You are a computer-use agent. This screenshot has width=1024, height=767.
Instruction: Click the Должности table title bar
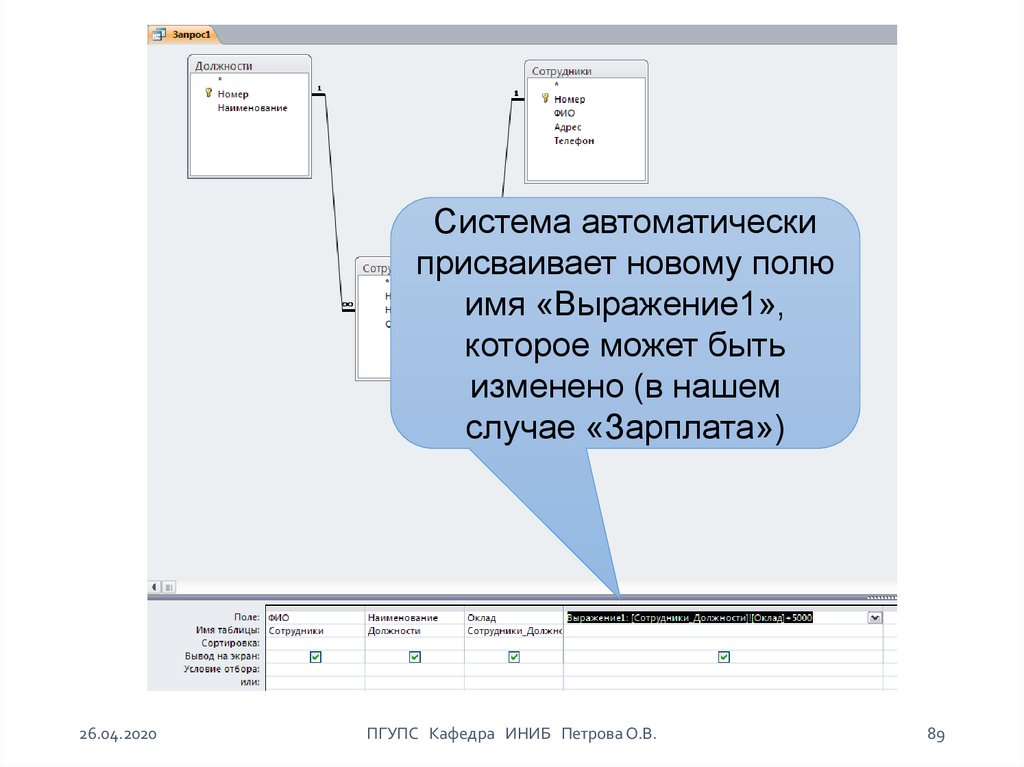[249, 65]
